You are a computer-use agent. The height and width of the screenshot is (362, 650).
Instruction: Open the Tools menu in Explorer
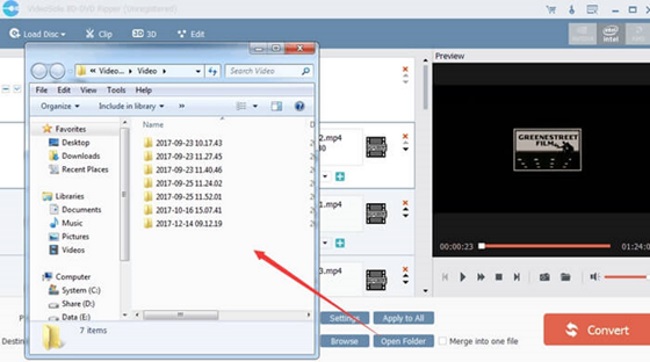(116, 90)
